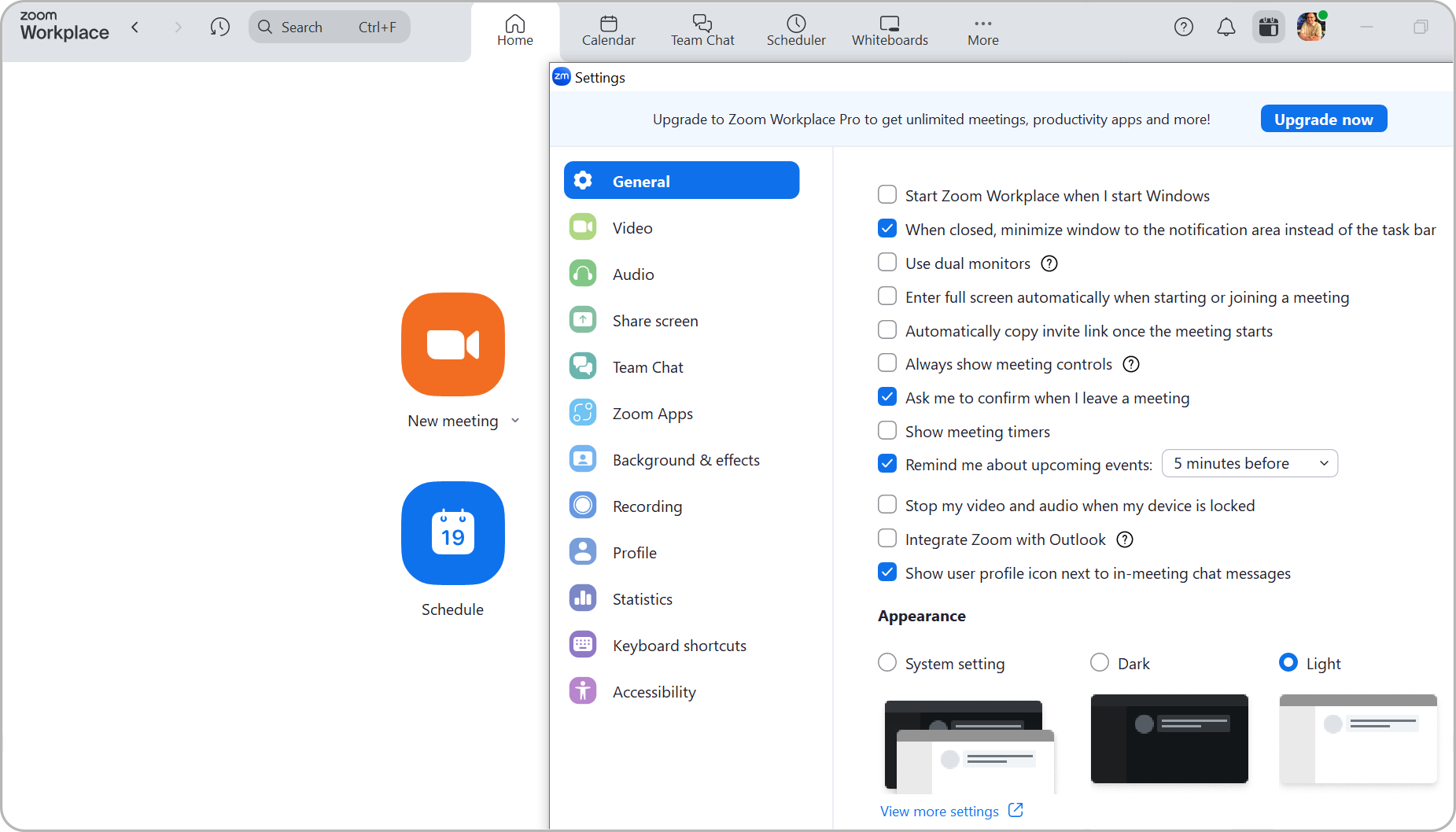Screen dimensions: 1456x832
Task: Open Share screen settings
Action: 654,320
